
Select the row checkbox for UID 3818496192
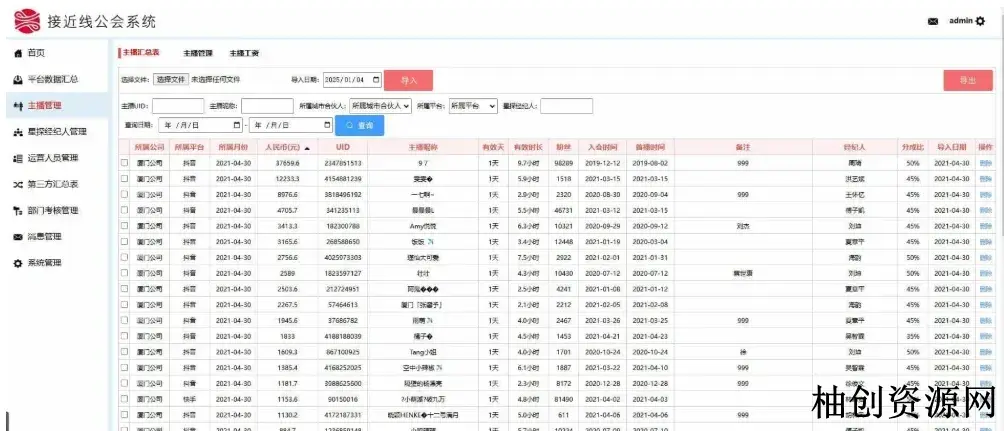[125, 195]
